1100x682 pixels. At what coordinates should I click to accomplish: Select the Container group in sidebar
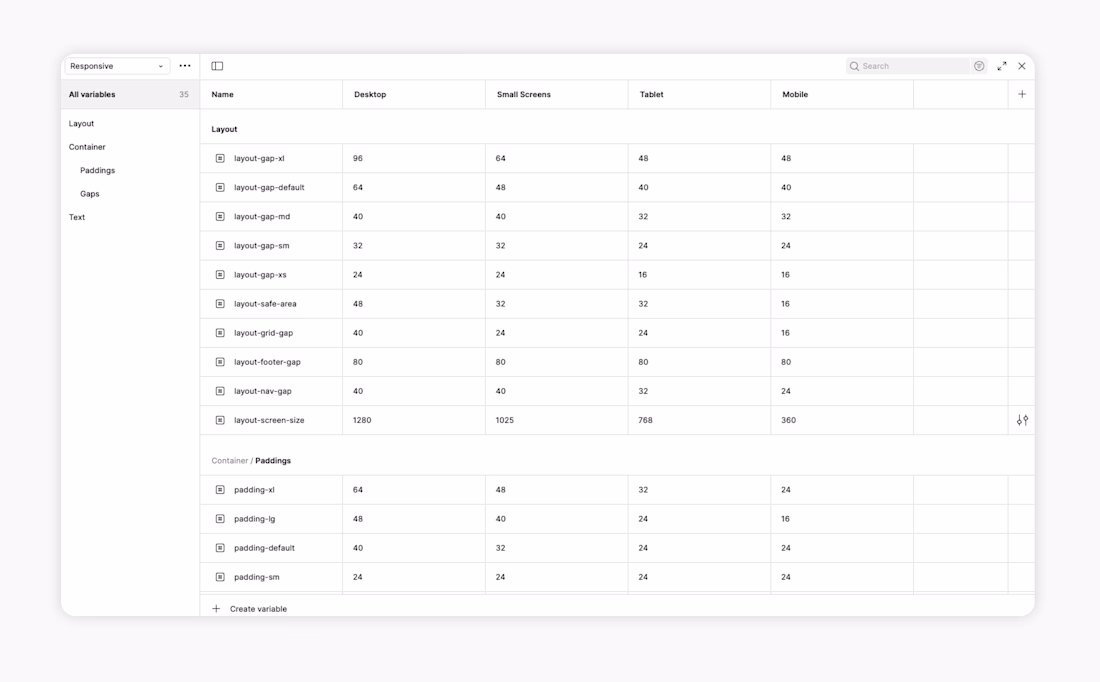pos(87,147)
